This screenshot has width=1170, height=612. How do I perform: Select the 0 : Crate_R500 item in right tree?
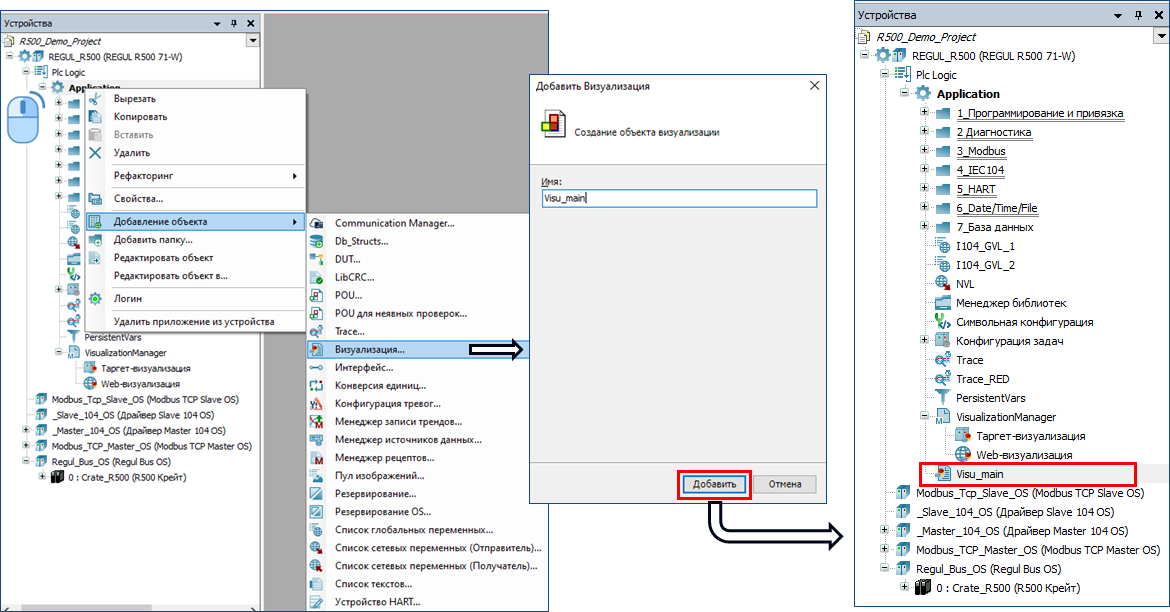point(1007,588)
